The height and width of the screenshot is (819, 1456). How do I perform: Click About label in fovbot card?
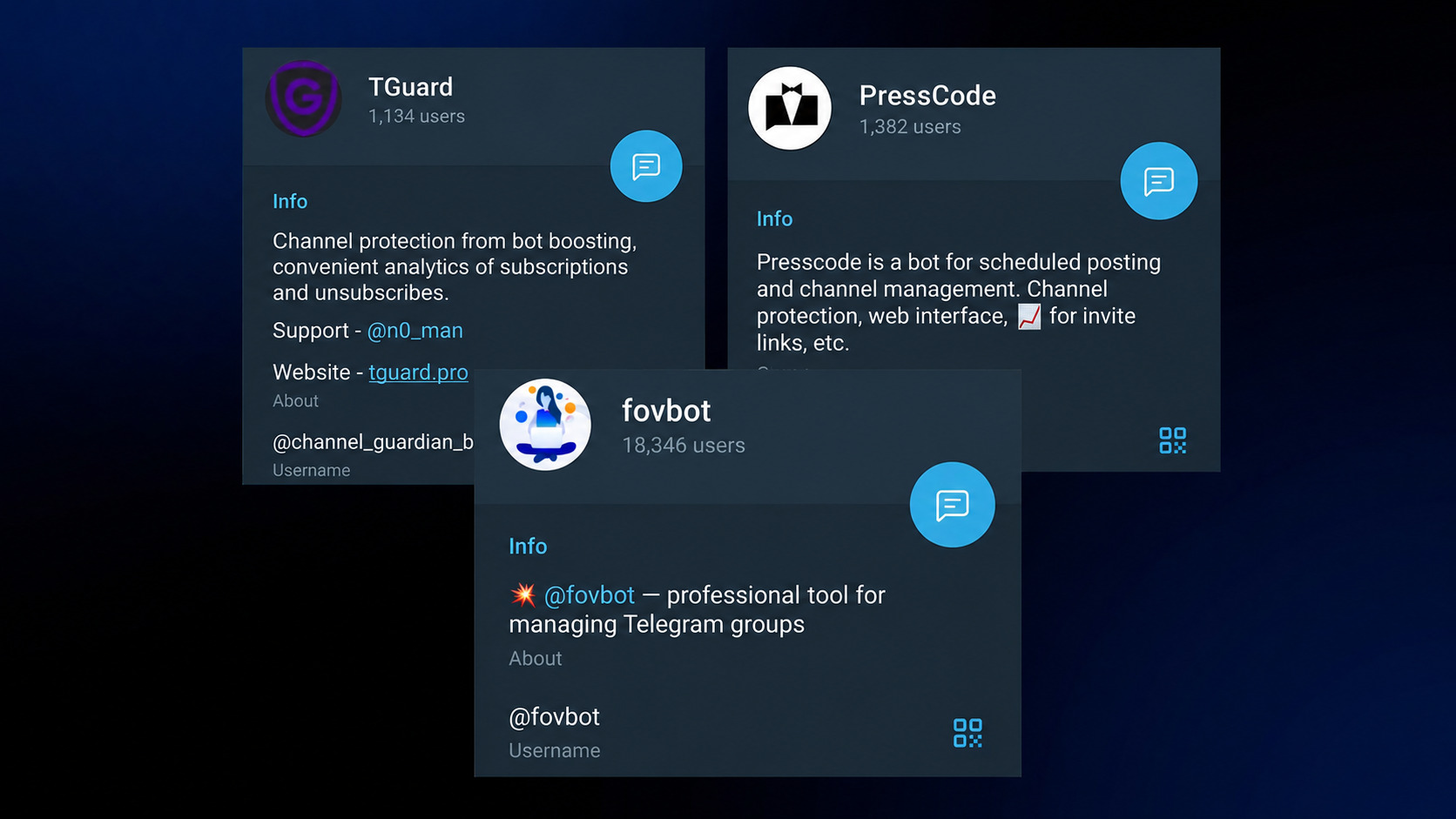point(536,659)
